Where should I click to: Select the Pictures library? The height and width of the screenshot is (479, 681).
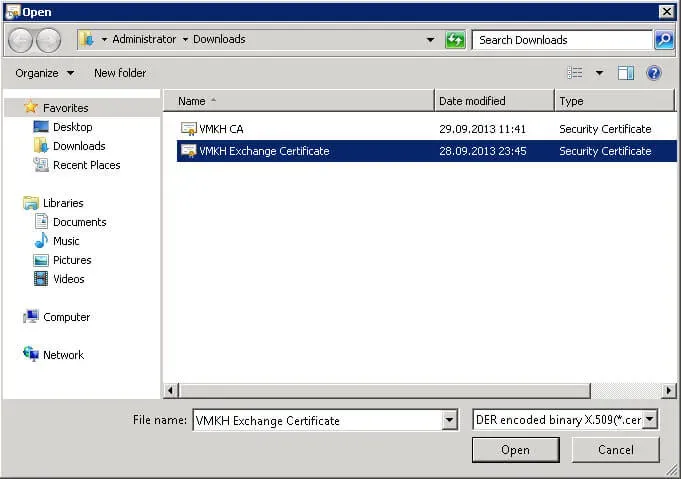coord(72,260)
